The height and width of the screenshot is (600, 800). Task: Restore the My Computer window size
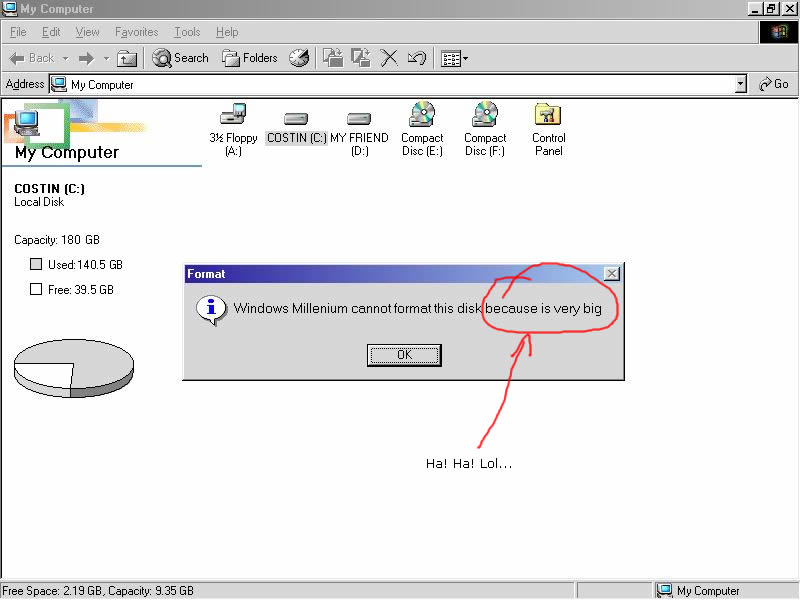(771, 9)
